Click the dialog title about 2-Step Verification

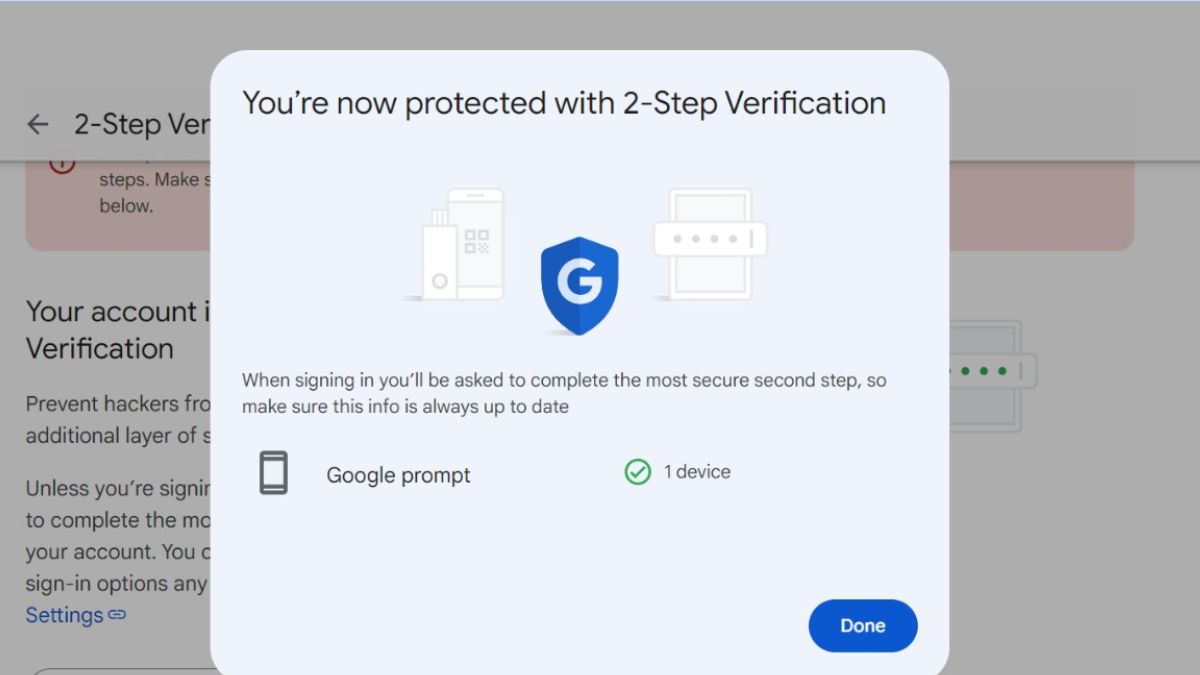[564, 103]
